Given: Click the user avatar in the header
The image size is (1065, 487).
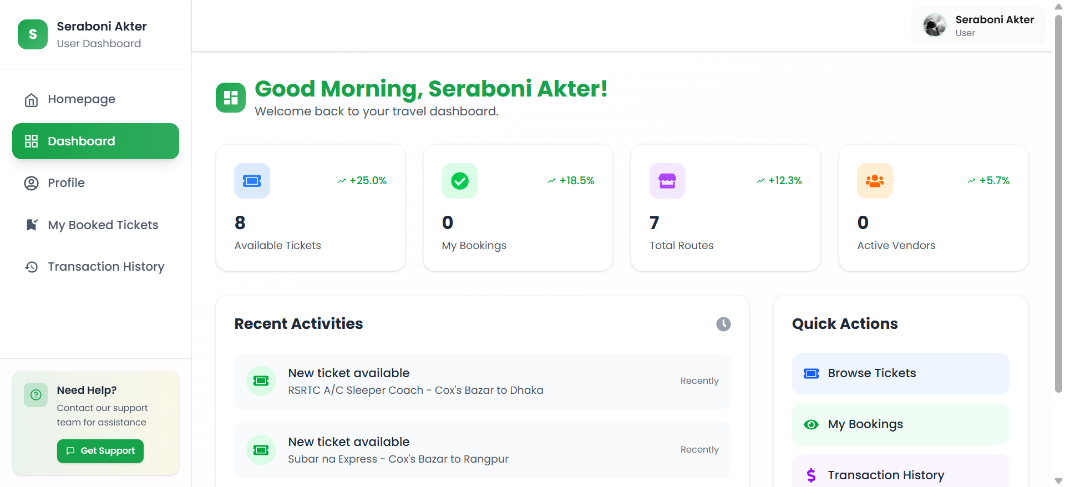Looking at the screenshot, I should pos(935,25).
